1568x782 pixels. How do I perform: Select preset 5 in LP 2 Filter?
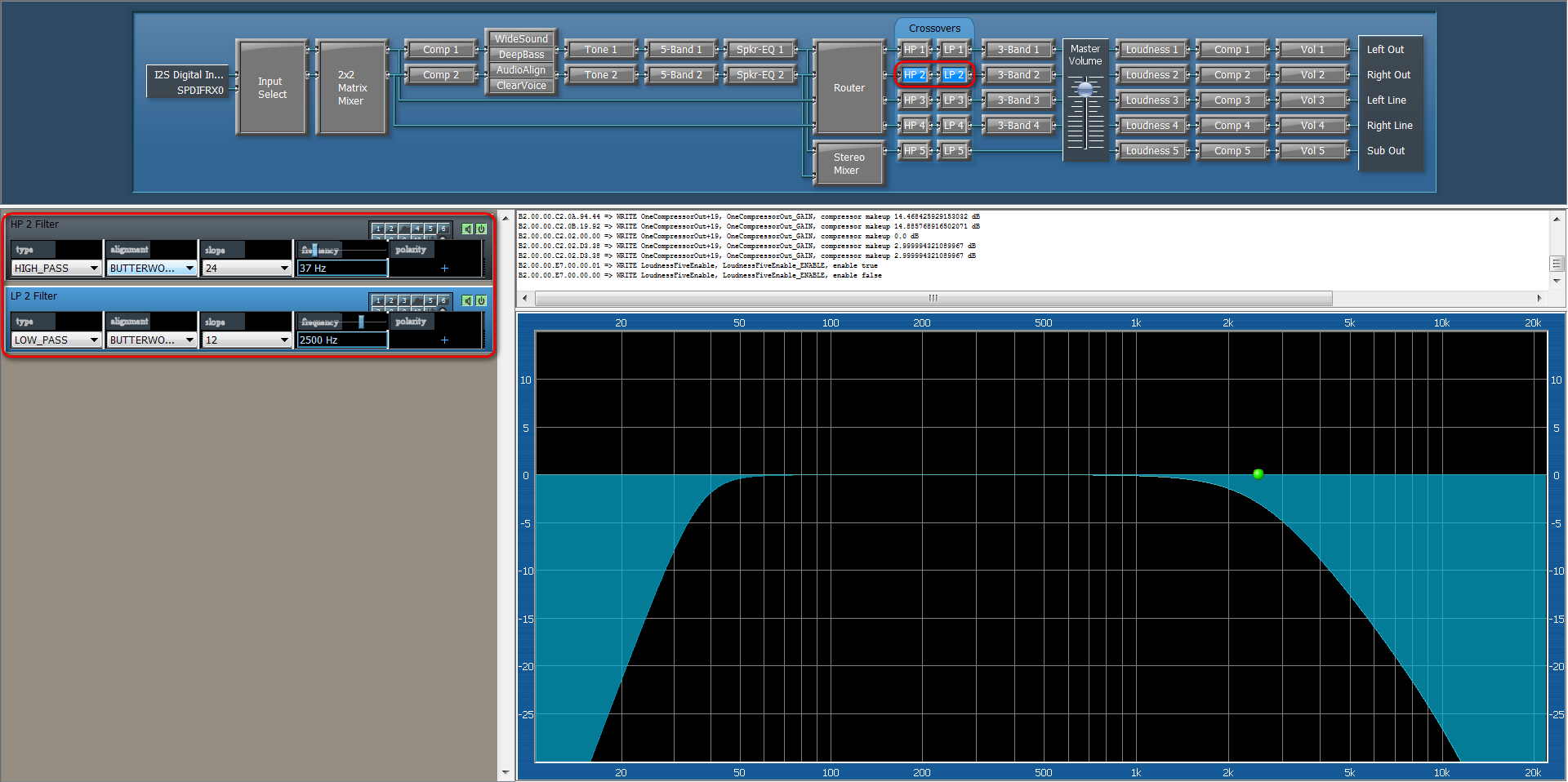point(430,301)
